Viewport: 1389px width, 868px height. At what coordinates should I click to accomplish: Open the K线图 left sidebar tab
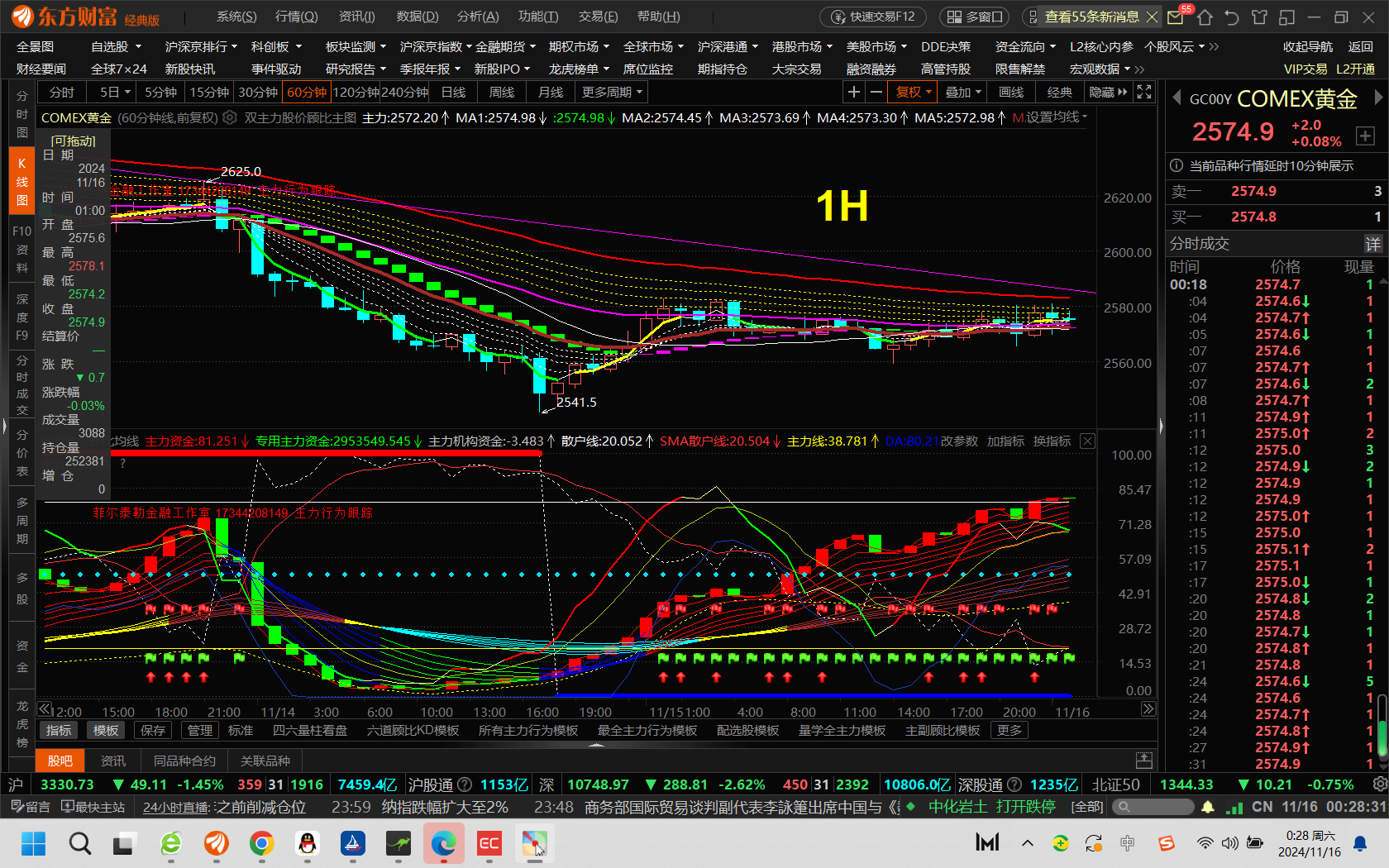[22, 181]
